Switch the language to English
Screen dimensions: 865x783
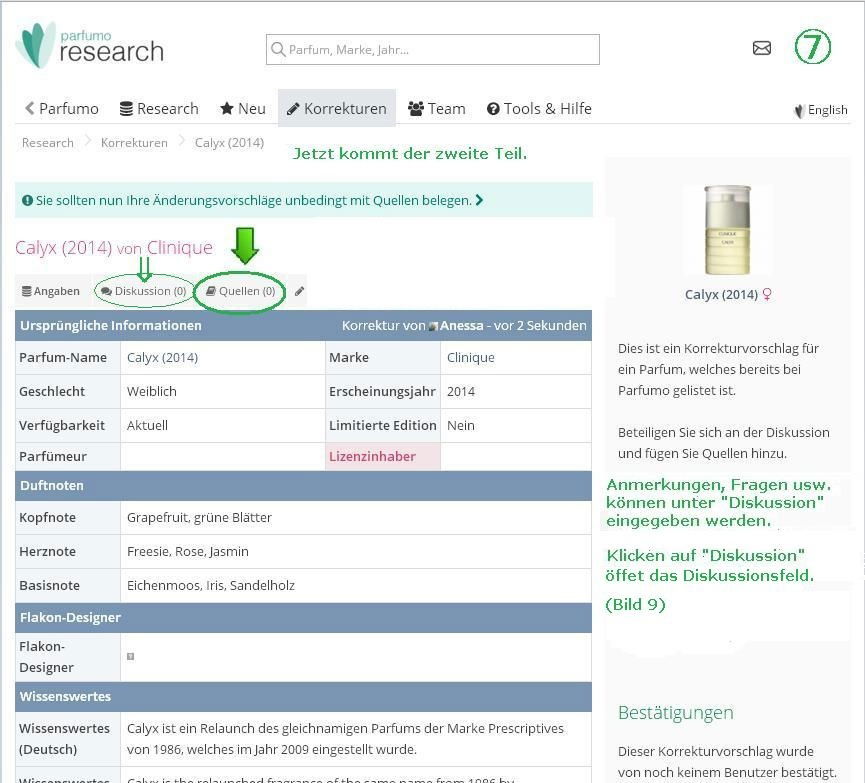click(821, 110)
